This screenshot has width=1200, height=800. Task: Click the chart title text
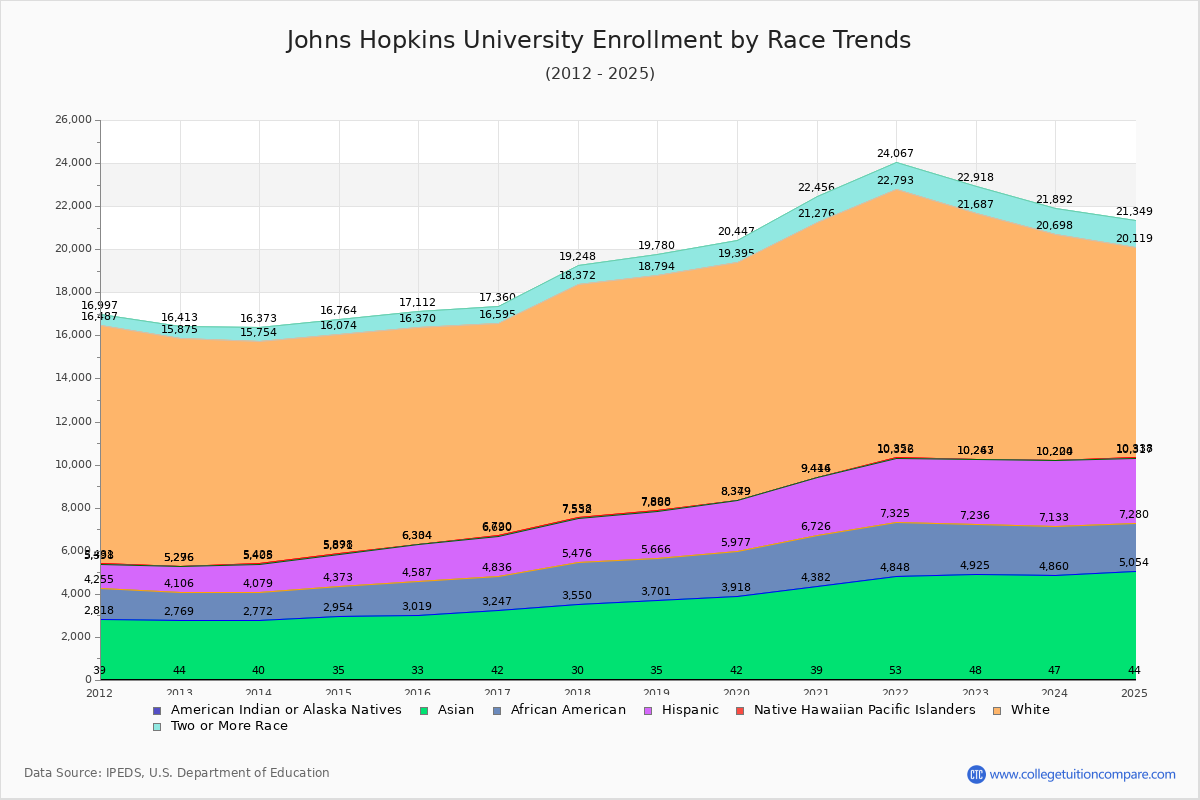point(599,40)
